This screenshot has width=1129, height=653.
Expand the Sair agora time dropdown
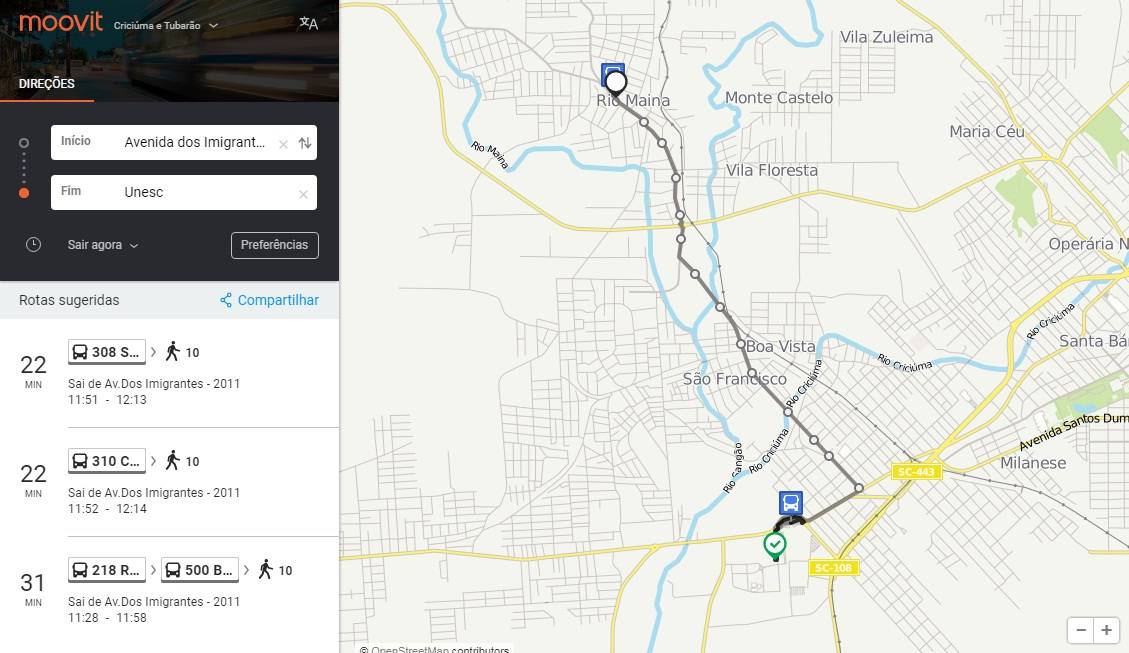point(102,245)
